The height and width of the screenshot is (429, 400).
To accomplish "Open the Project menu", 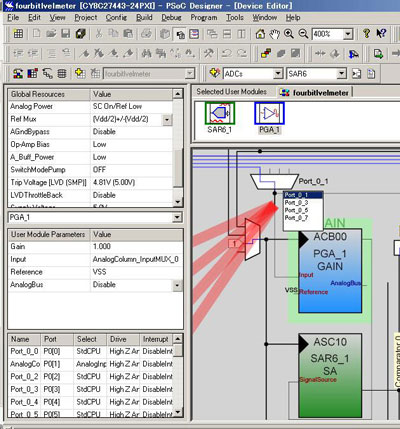I will pyautogui.click(x=86, y=17).
